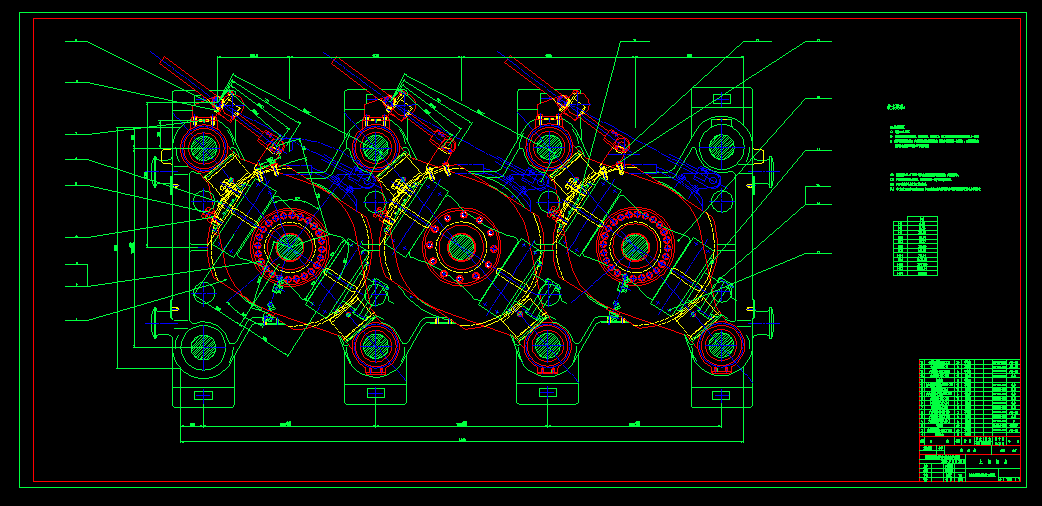Image resolution: width=1042 pixels, height=506 pixels.
Task: Select the hatched shaft at the top-right corner
Action: click(721, 147)
